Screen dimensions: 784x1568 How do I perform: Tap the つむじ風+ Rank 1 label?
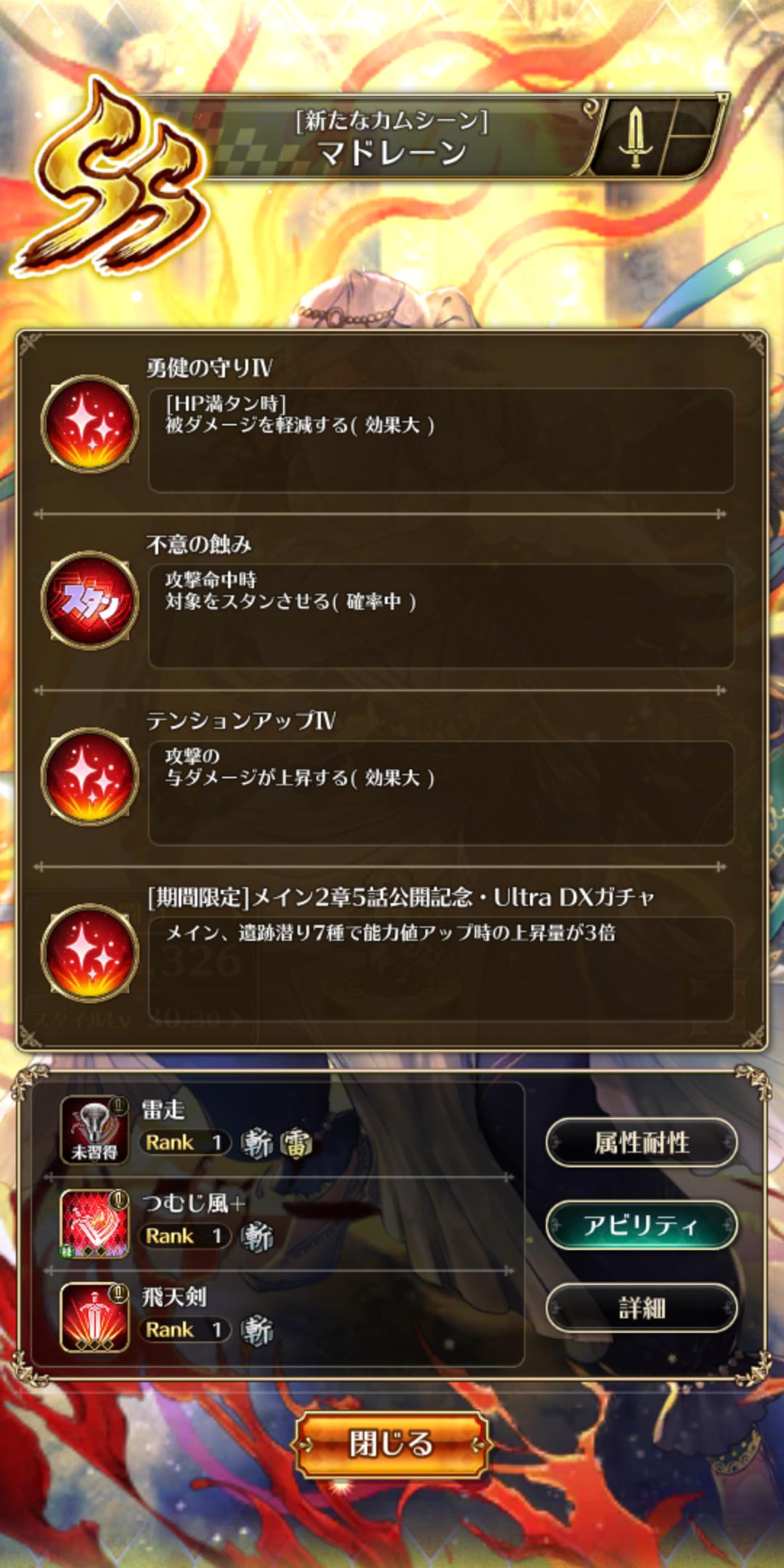coord(185,1236)
